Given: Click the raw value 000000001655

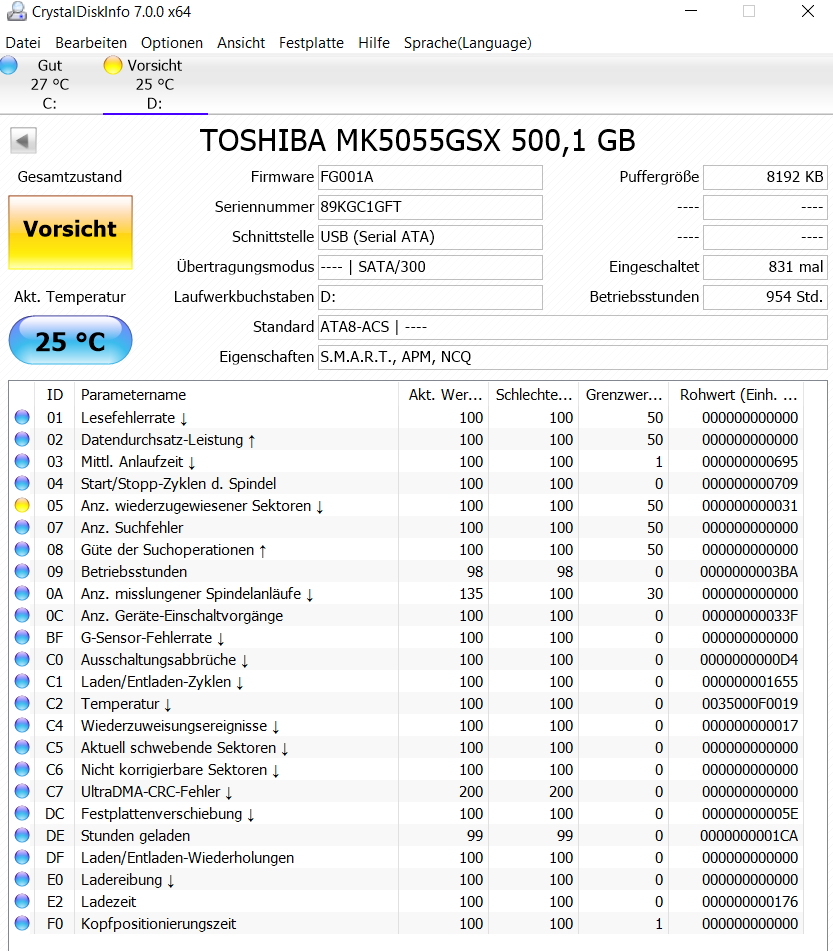Looking at the screenshot, I should 750,682.
